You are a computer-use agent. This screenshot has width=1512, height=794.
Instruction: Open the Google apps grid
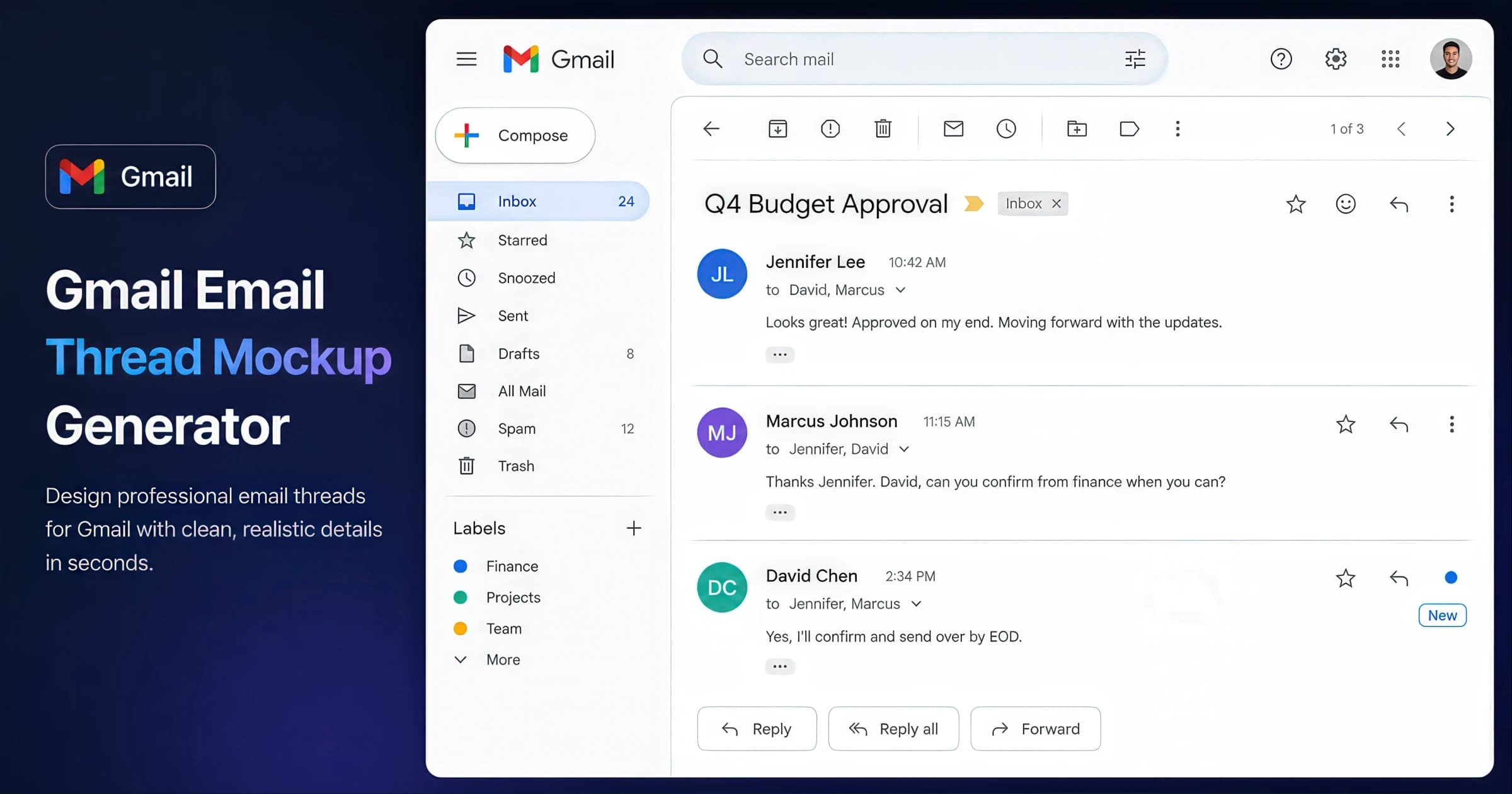click(x=1390, y=59)
